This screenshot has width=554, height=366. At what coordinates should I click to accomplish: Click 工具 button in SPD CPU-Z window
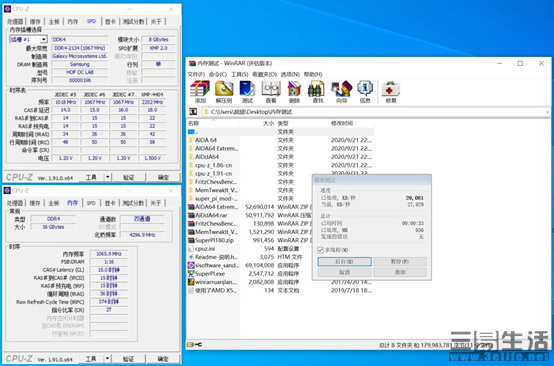[x=91, y=177]
